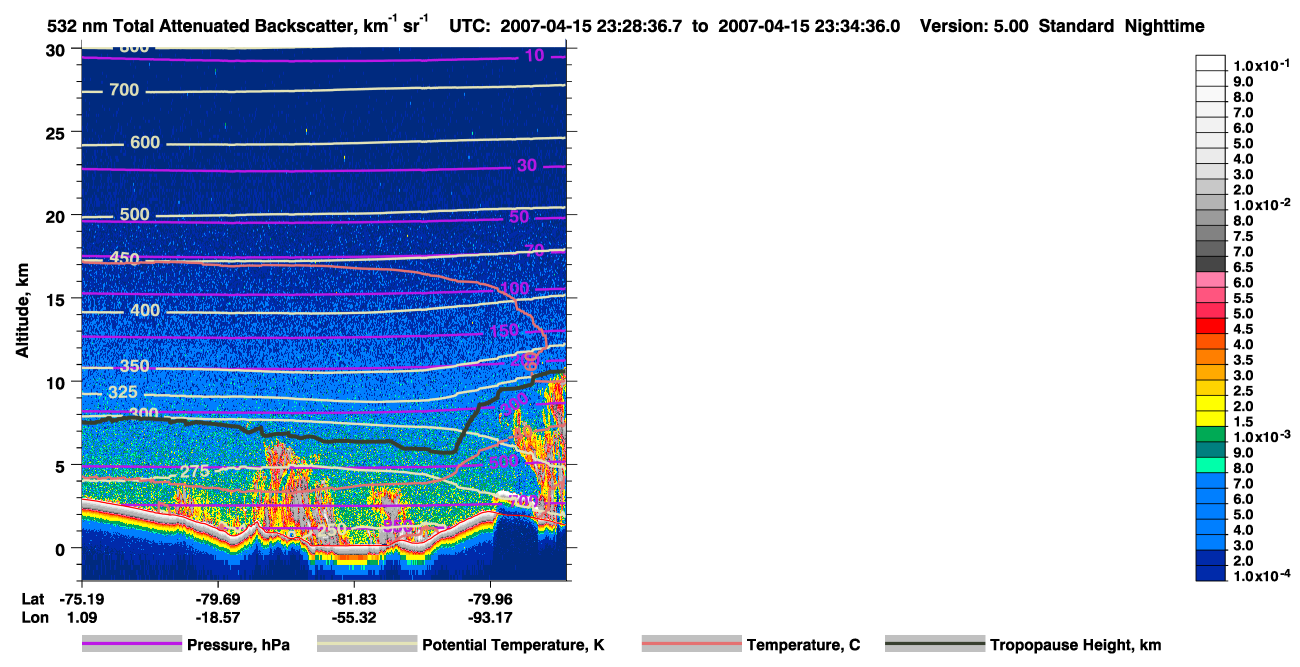Viewport: 1300px width, 667px height.
Task: Click the 20 tick on altitude axis
Action: [x=58, y=216]
